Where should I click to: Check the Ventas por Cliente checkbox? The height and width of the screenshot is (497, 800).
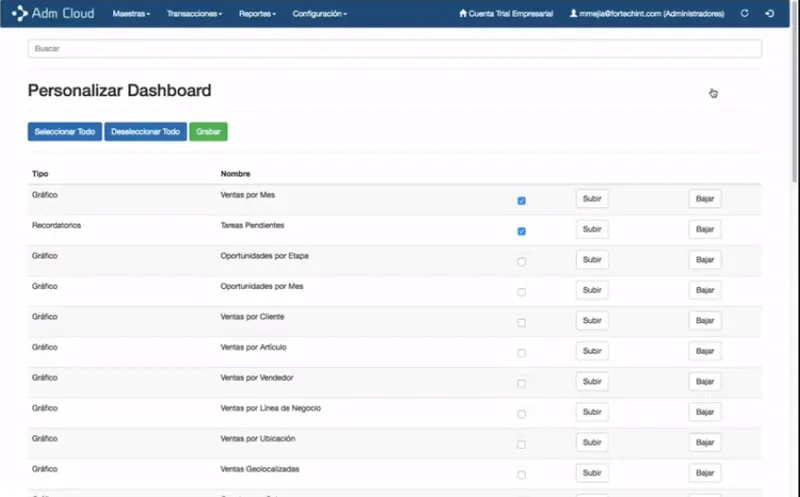click(521, 322)
